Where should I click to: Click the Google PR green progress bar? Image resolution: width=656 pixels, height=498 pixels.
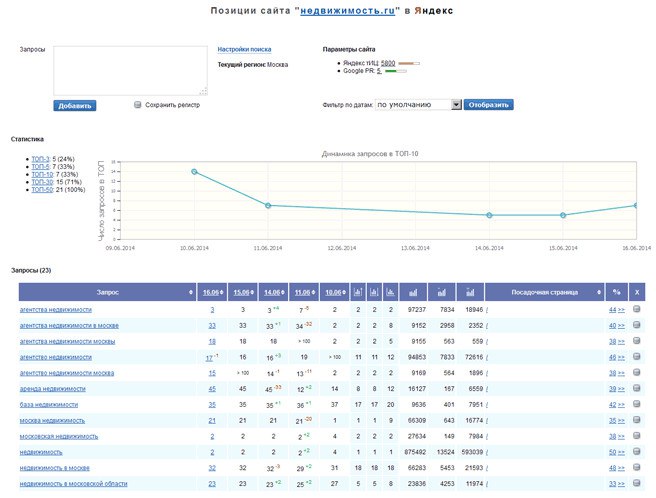395,72
